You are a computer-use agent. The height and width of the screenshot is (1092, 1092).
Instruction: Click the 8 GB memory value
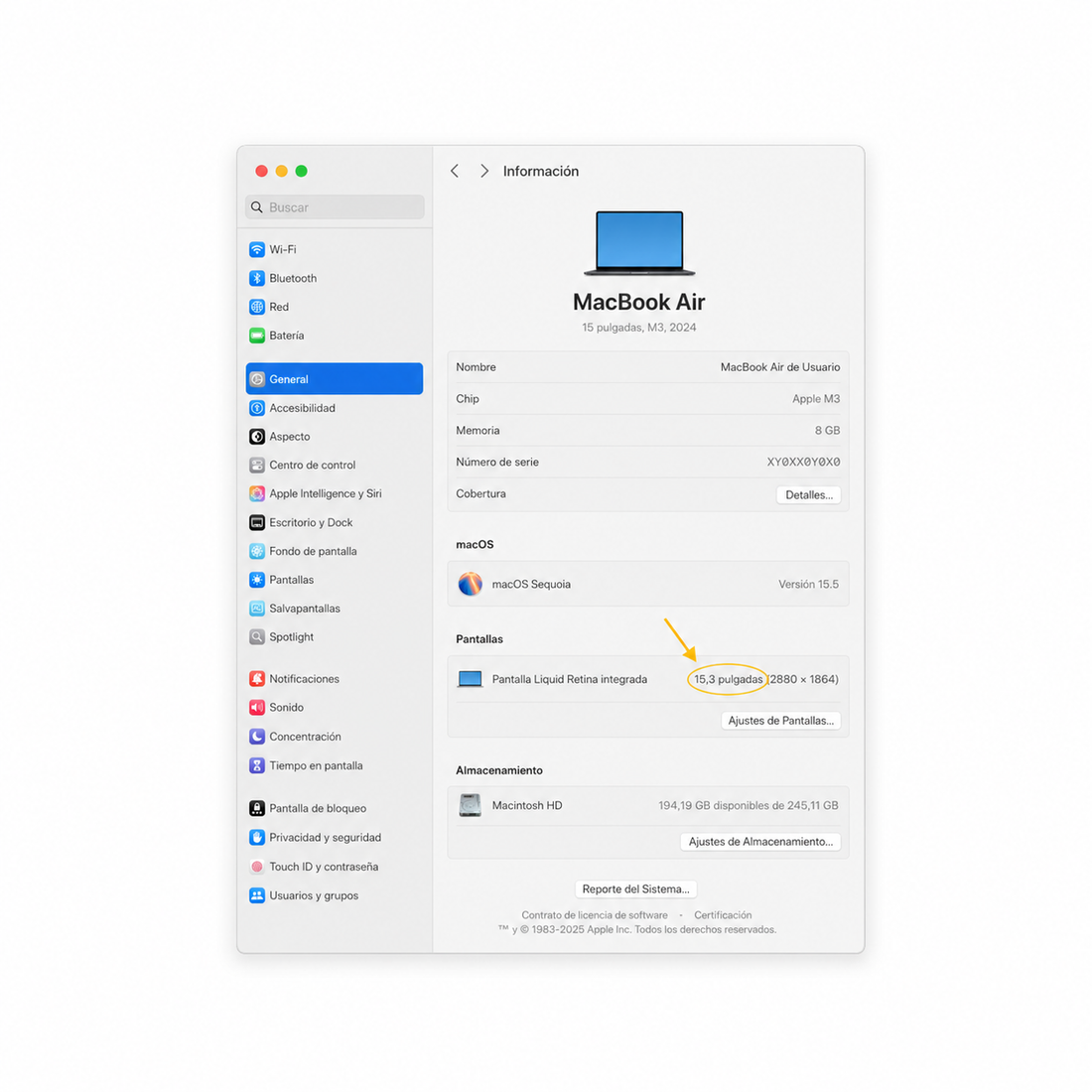[827, 431]
